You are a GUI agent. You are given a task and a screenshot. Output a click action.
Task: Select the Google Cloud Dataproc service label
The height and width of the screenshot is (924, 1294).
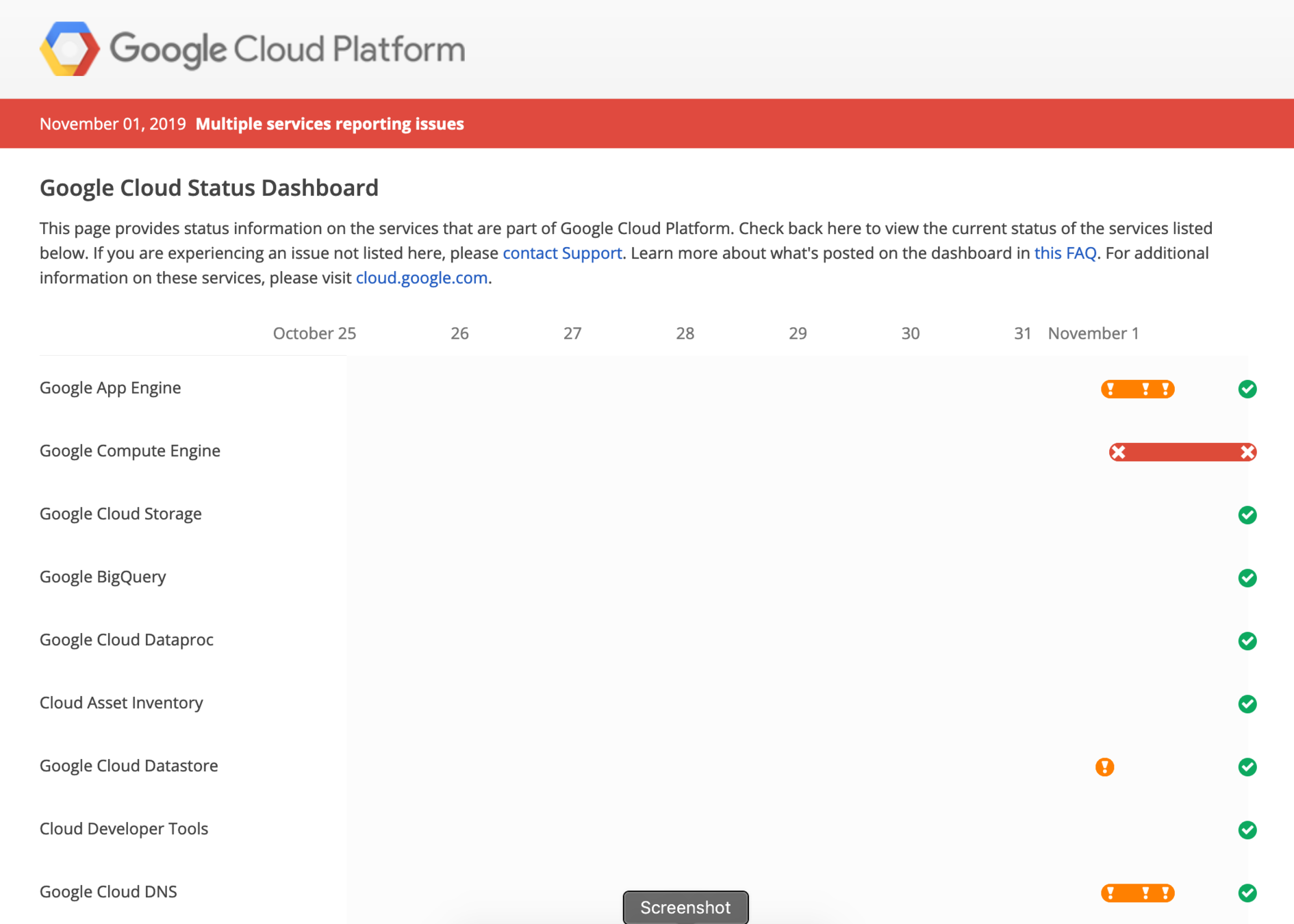127,640
